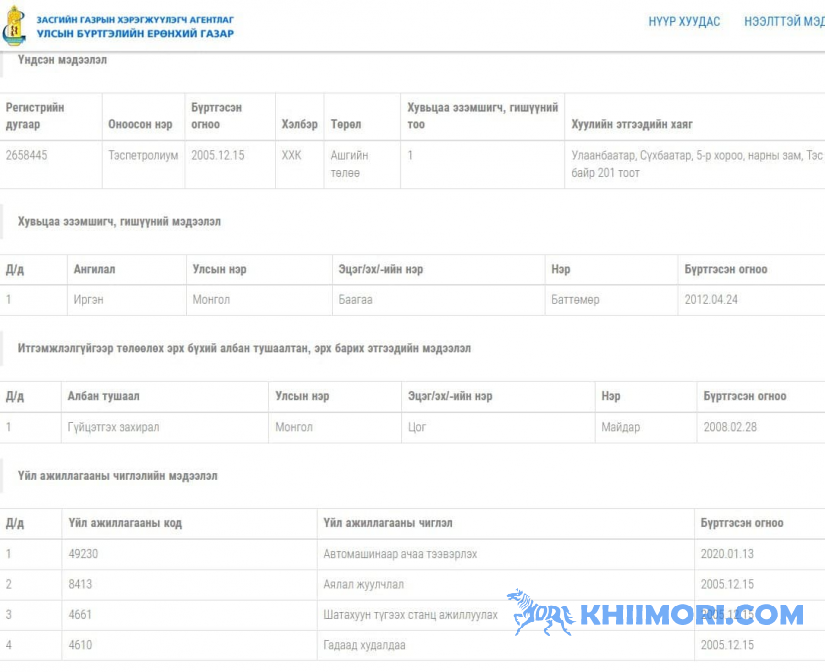
Task: Click the Оноосон нэр column header
Action: pos(140,125)
